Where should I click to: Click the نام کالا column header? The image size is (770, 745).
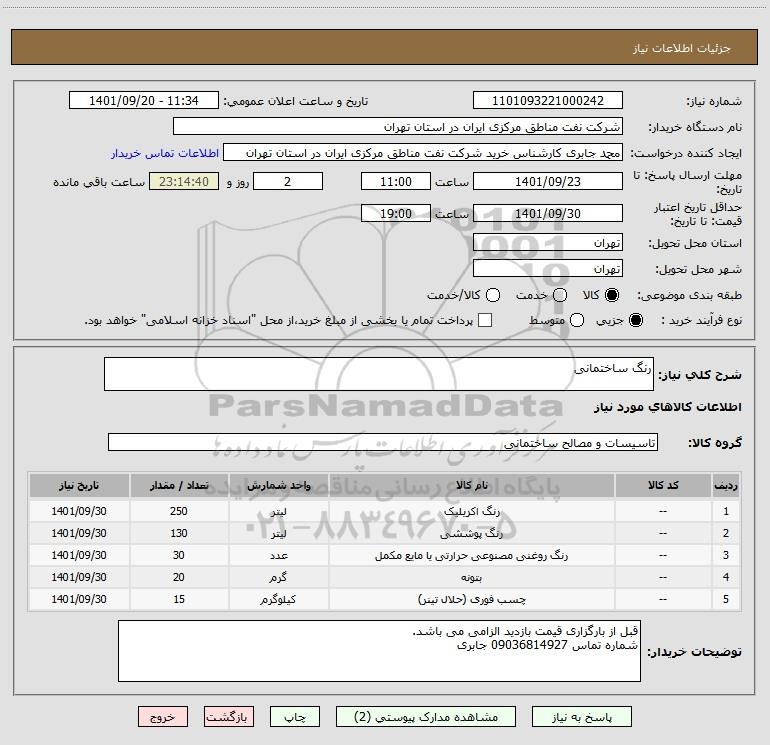click(471, 485)
